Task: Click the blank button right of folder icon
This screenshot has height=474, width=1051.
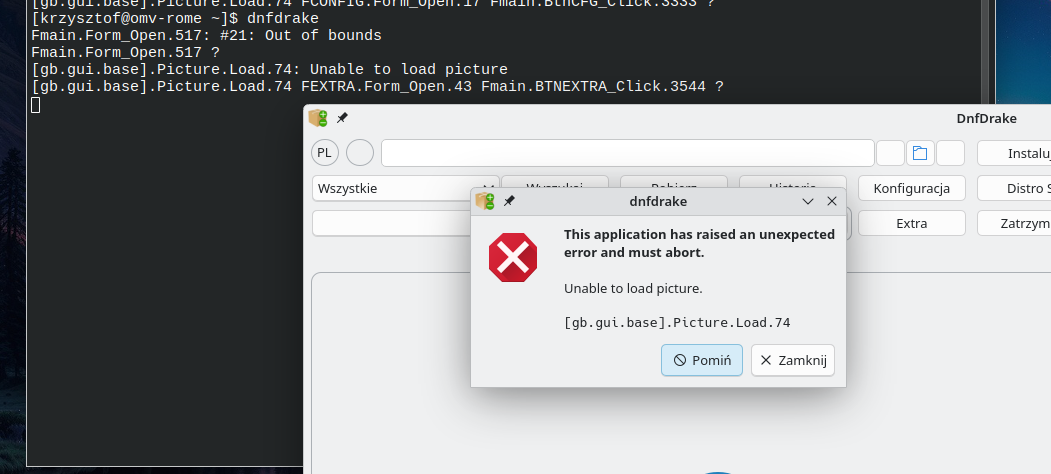Action: click(x=950, y=153)
